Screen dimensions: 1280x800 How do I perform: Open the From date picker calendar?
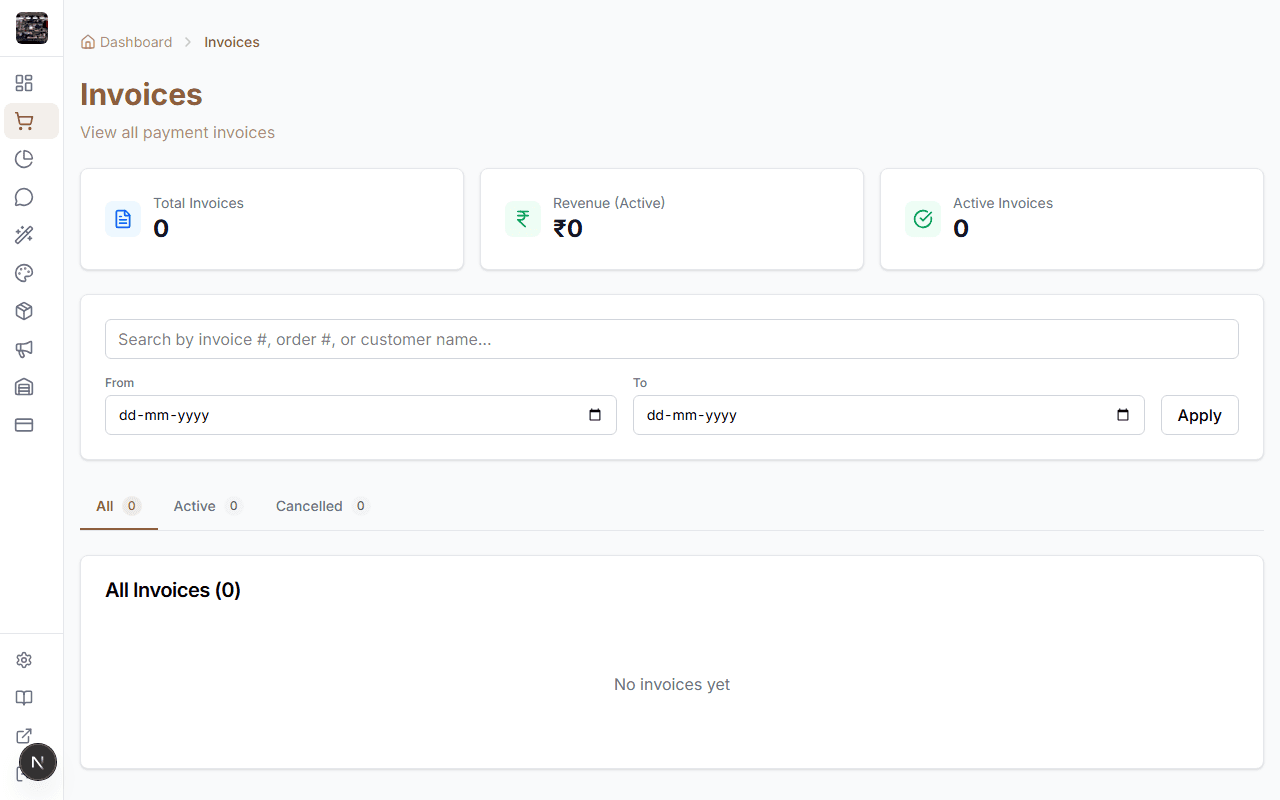coord(596,414)
